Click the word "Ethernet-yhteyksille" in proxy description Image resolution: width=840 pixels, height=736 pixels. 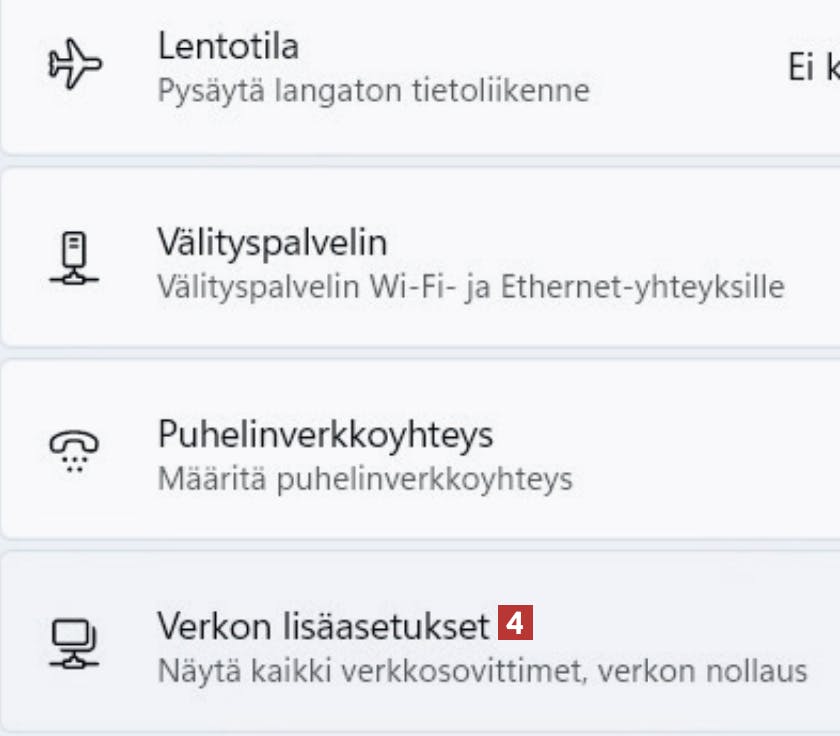click(x=642, y=286)
